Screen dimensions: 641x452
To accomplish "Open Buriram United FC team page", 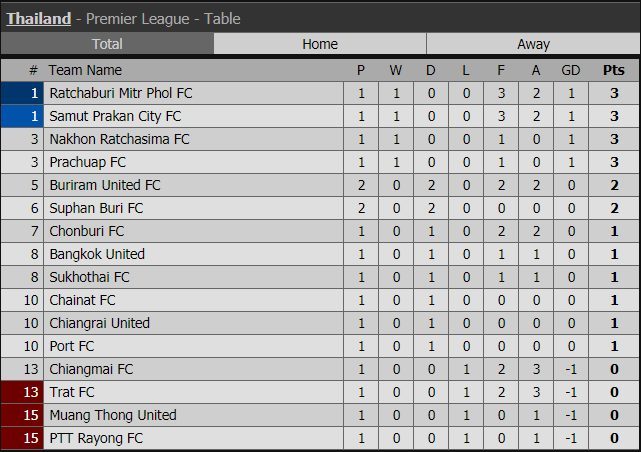I will tap(105, 185).
